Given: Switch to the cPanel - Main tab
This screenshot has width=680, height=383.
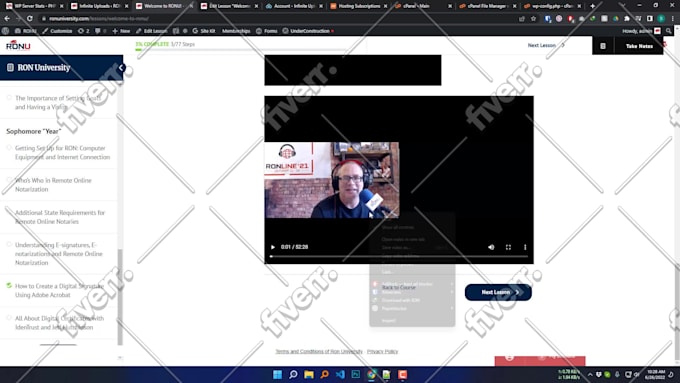Looking at the screenshot, I should pyautogui.click(x=423, y=6).
